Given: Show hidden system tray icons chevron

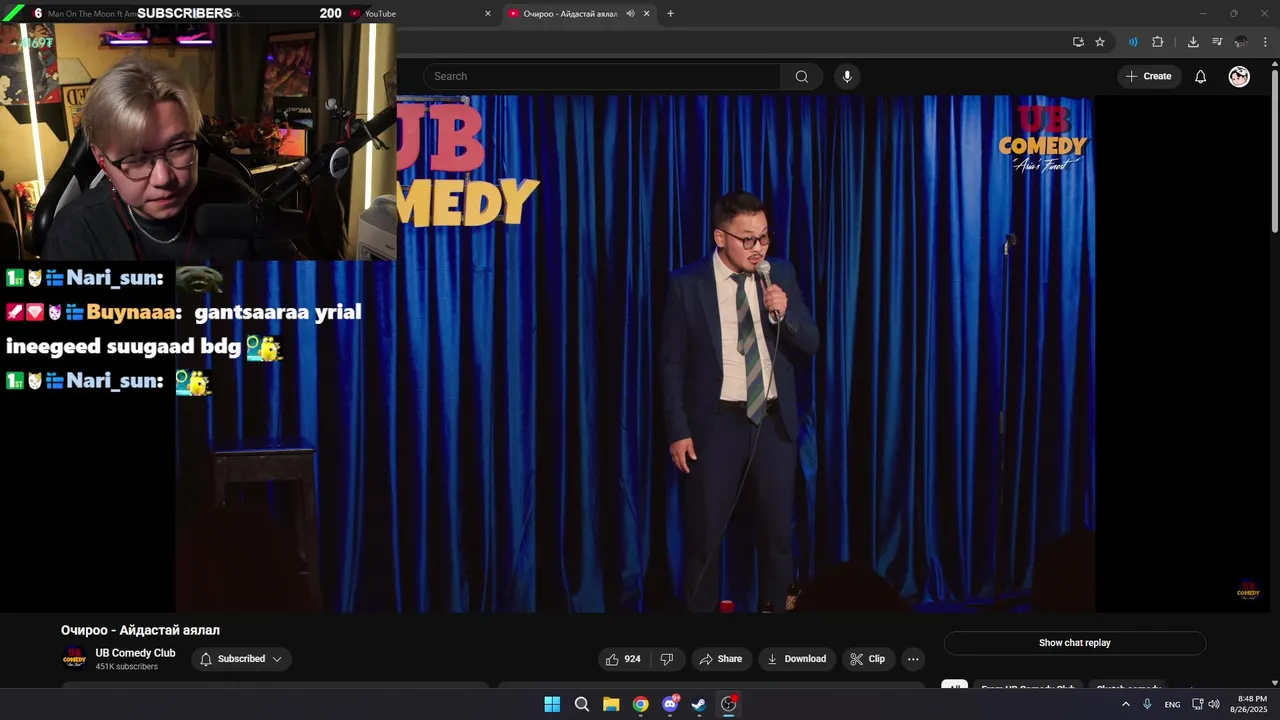Looking at the screenshot, I should coord(1126,704).
